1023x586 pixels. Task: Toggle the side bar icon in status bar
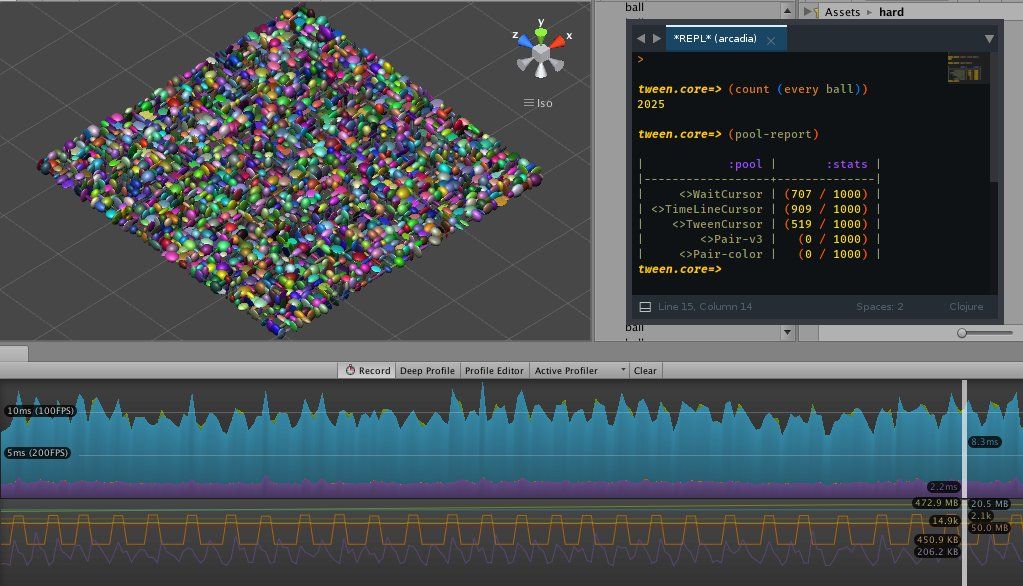tap(645, 307)
